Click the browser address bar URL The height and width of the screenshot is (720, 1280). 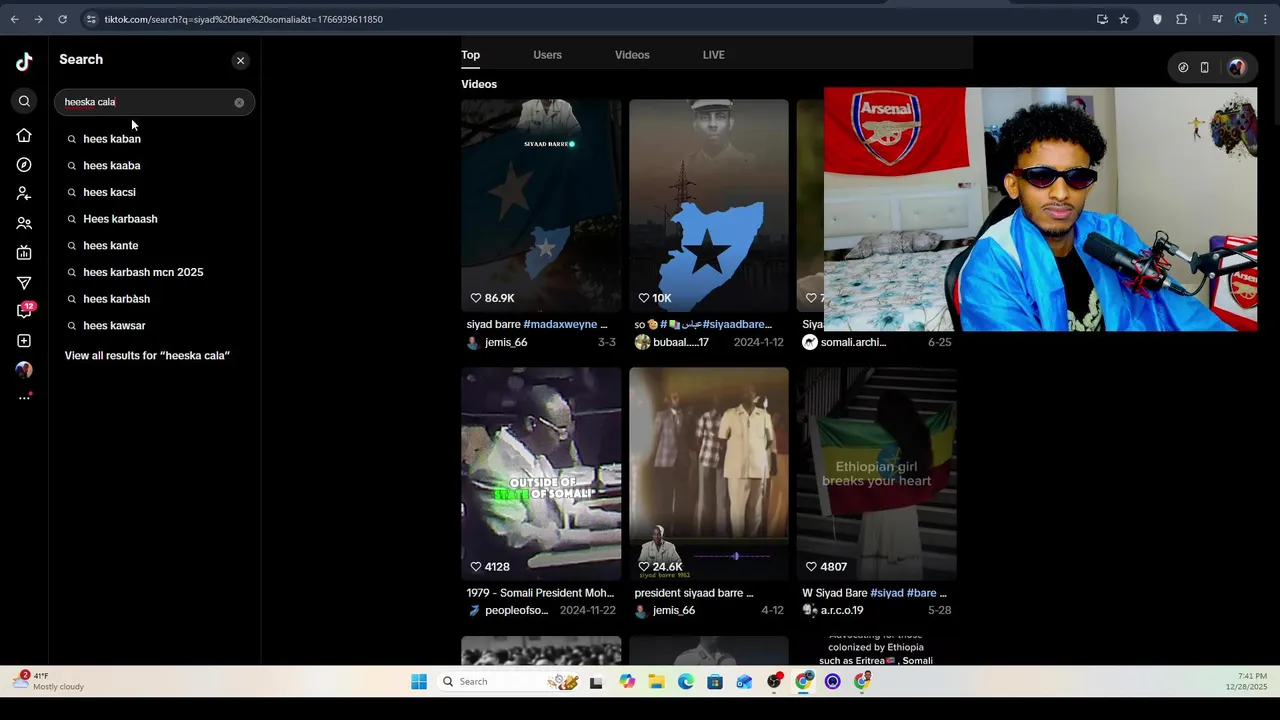pyautogui.click(x=243, y=19)
